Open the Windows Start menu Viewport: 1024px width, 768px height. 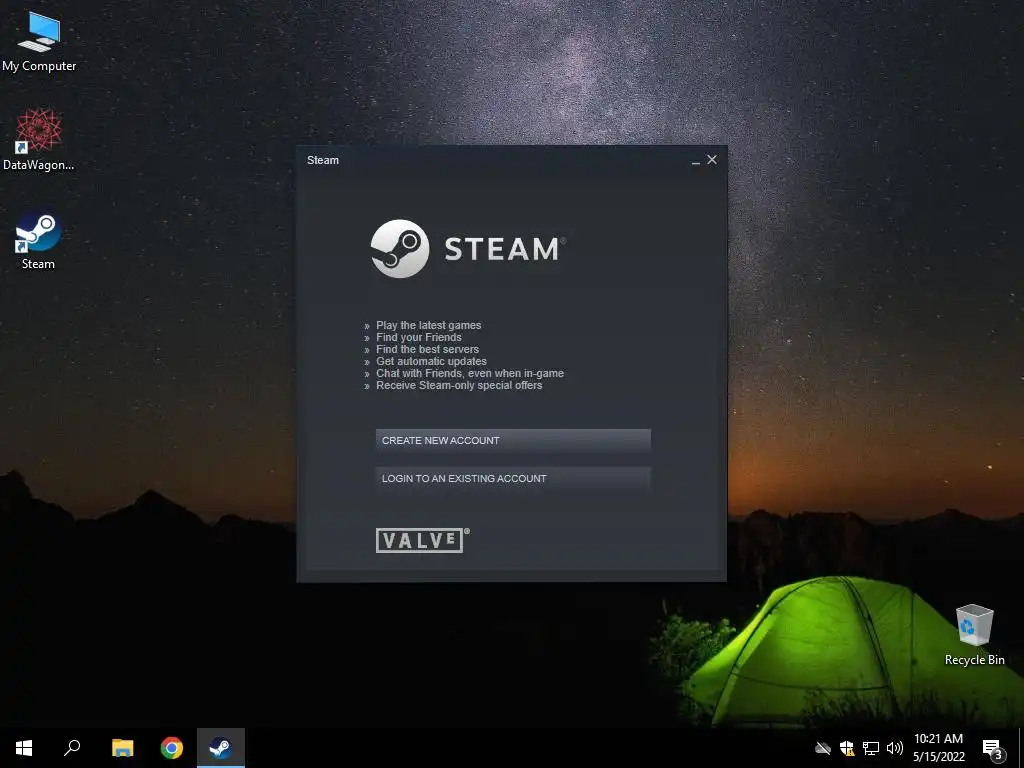point(24,748)
